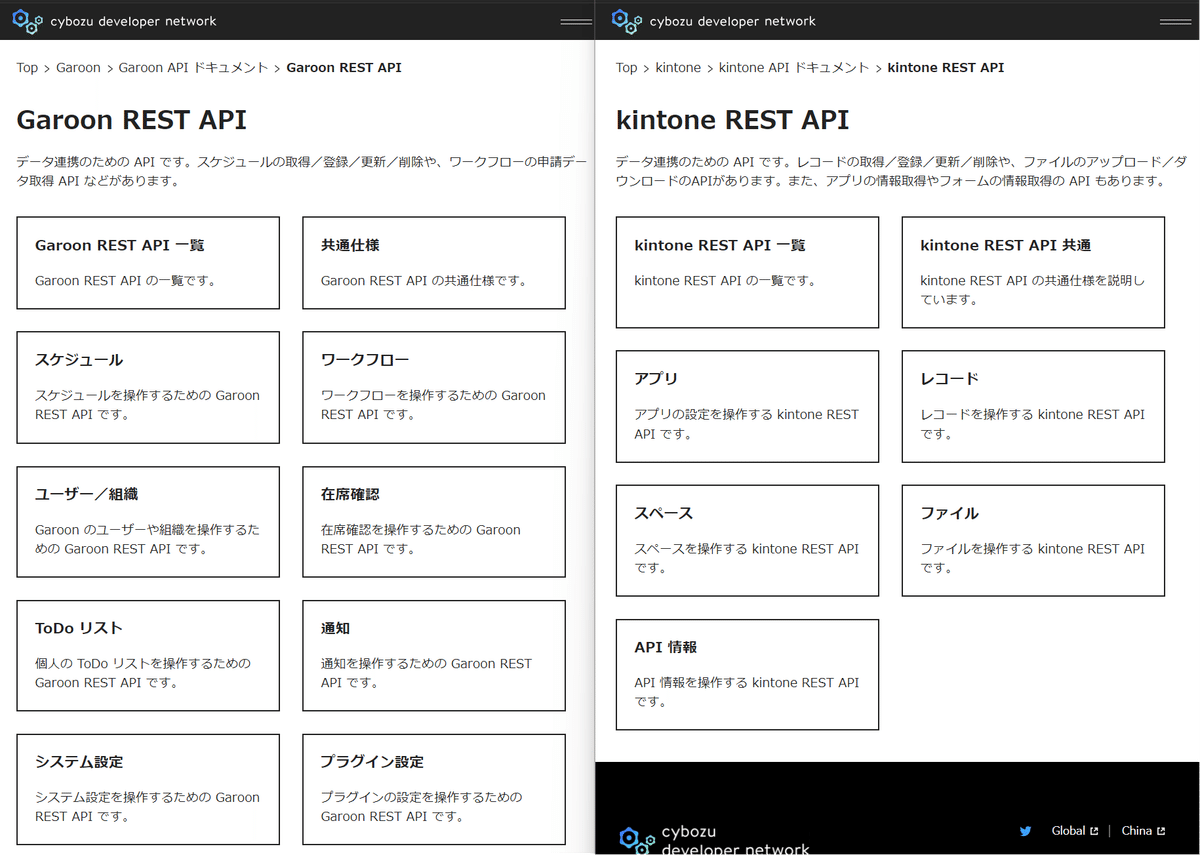Open the プラグイン設定 card
1200x855 pixels.
coord(434,790)
